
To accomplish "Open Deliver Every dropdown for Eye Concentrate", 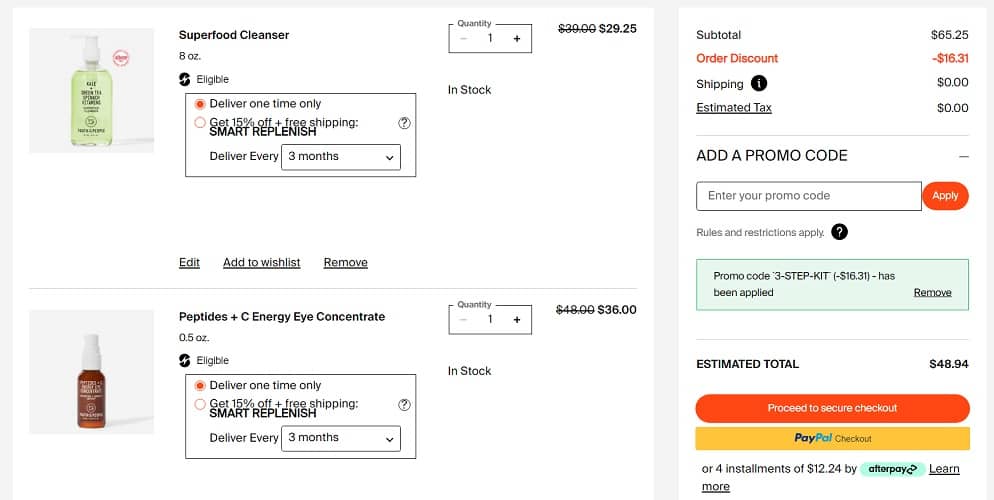I will (x=340, y=438).
